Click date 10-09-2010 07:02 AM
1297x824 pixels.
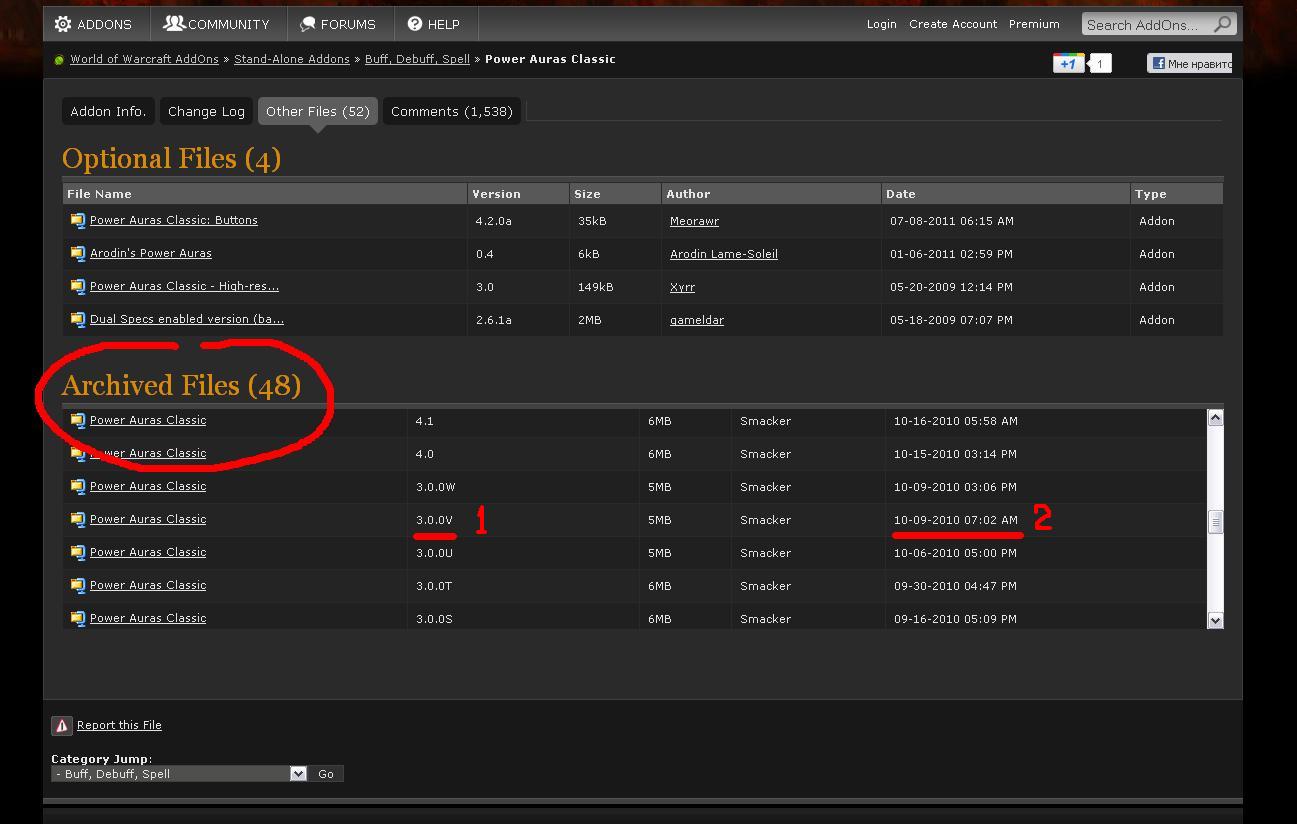[956, 520]
